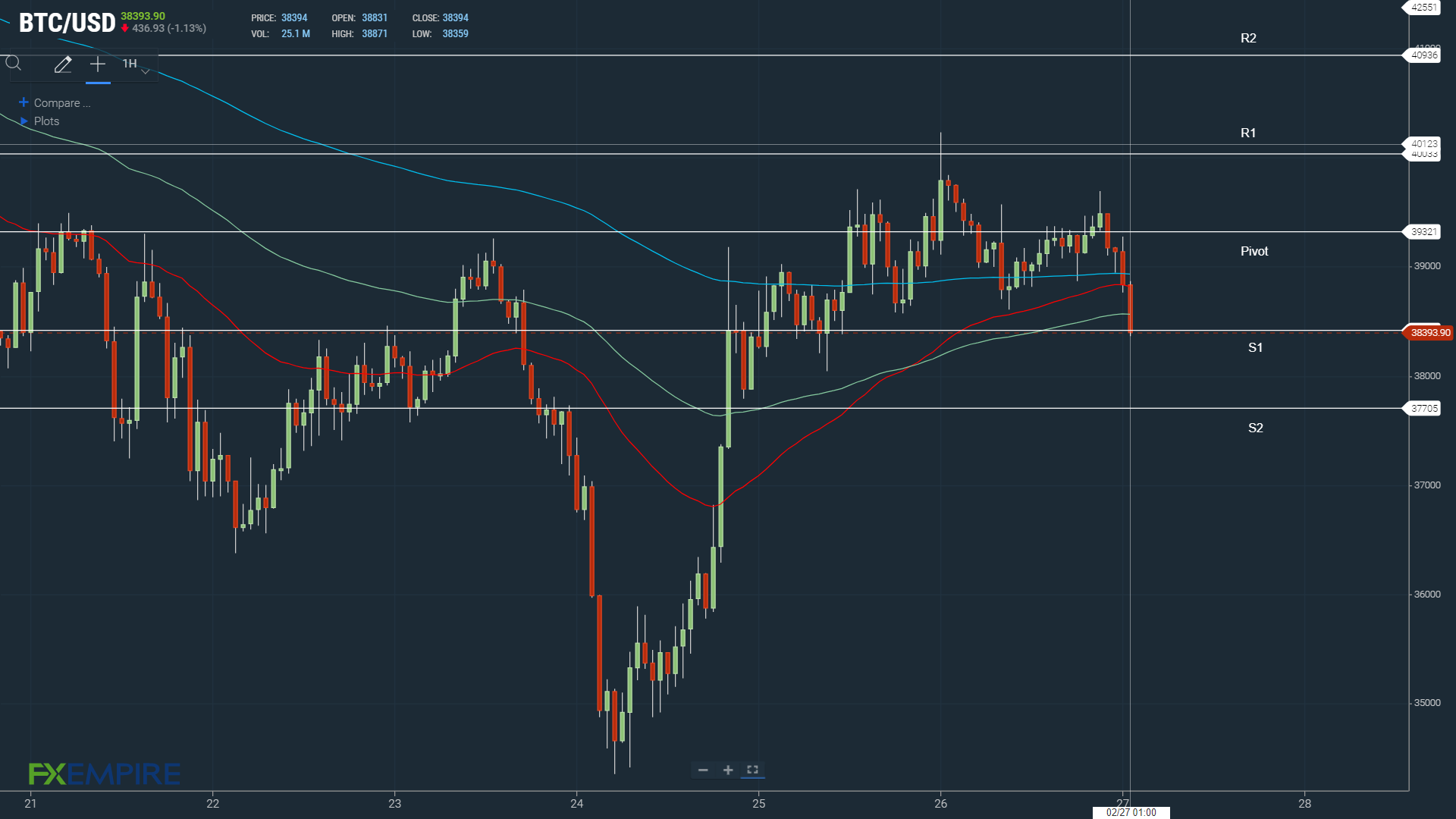Image resolution: width=1456 pixels, height=819 pixels.
Task: Click the 36000 price axis label
Action: (x=1427, y=595)
